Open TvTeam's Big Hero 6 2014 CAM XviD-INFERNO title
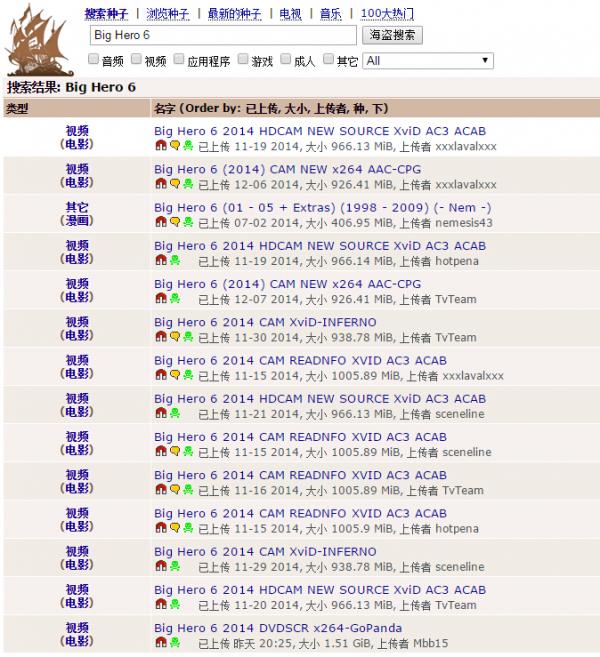 pos(265,323)
